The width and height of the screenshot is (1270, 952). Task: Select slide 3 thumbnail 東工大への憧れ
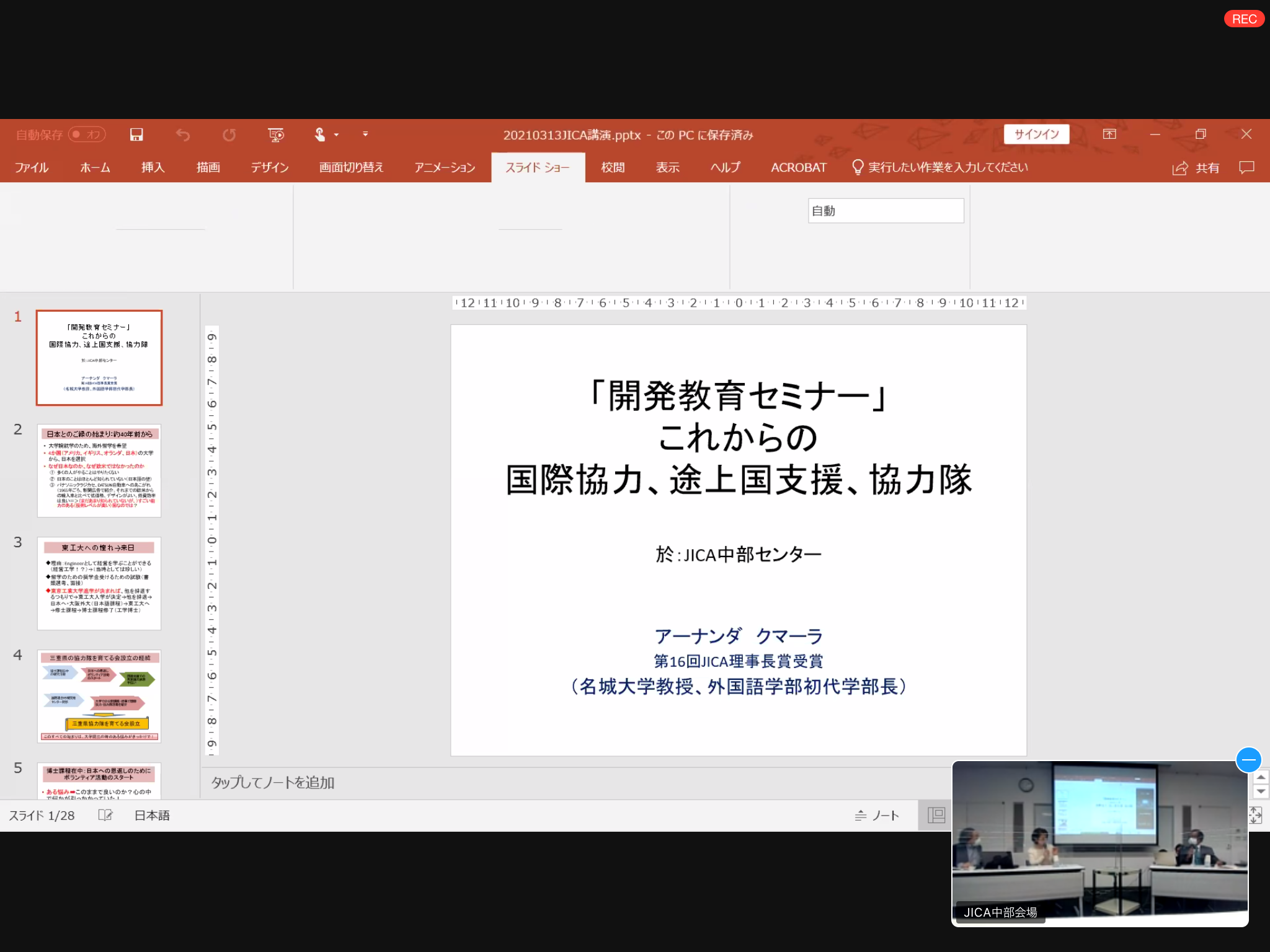point(99,583)
